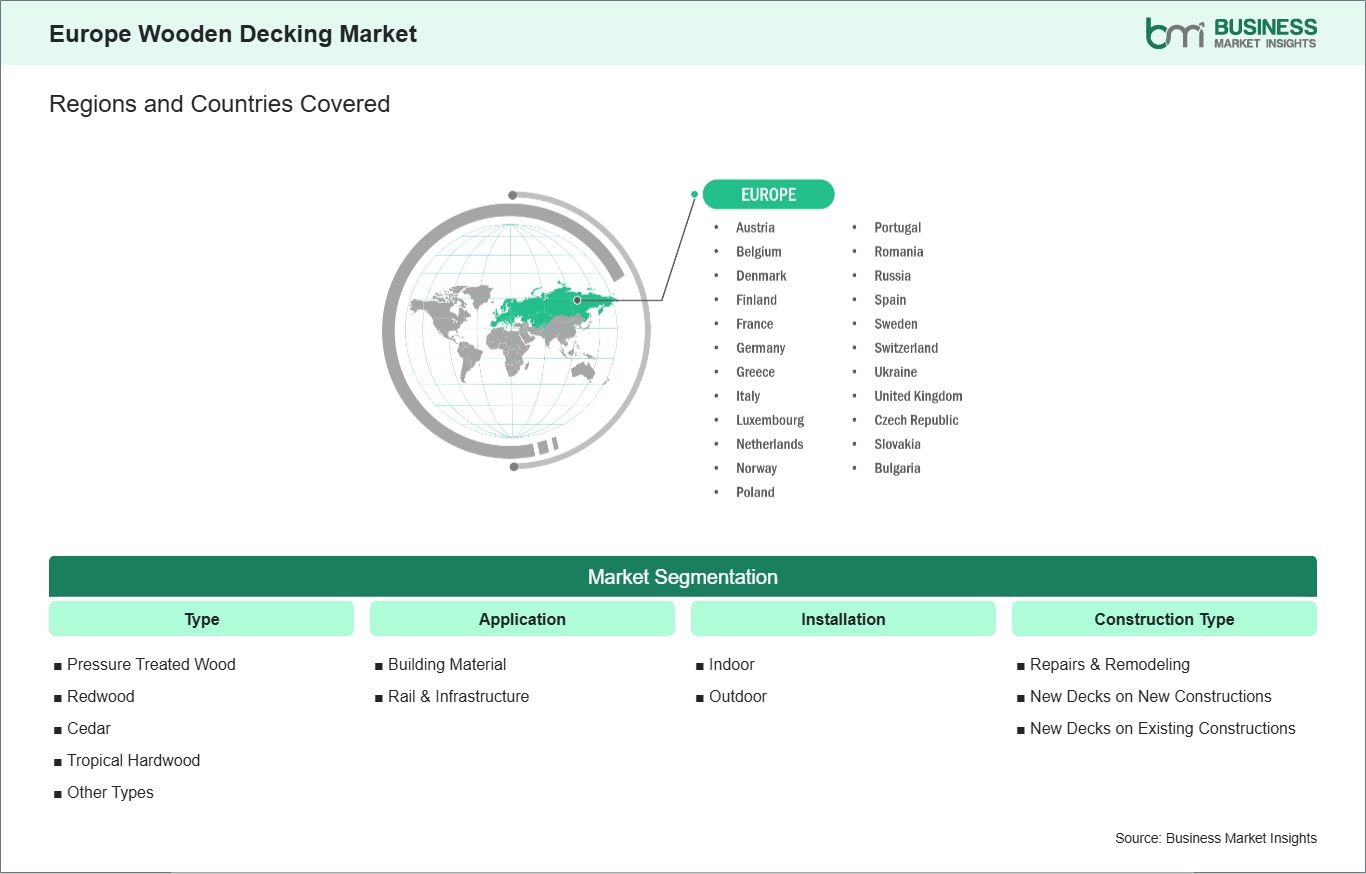Click 'Portugal' in the country list
This screenshot has height=874, width=1366.
tap(897, 228)
